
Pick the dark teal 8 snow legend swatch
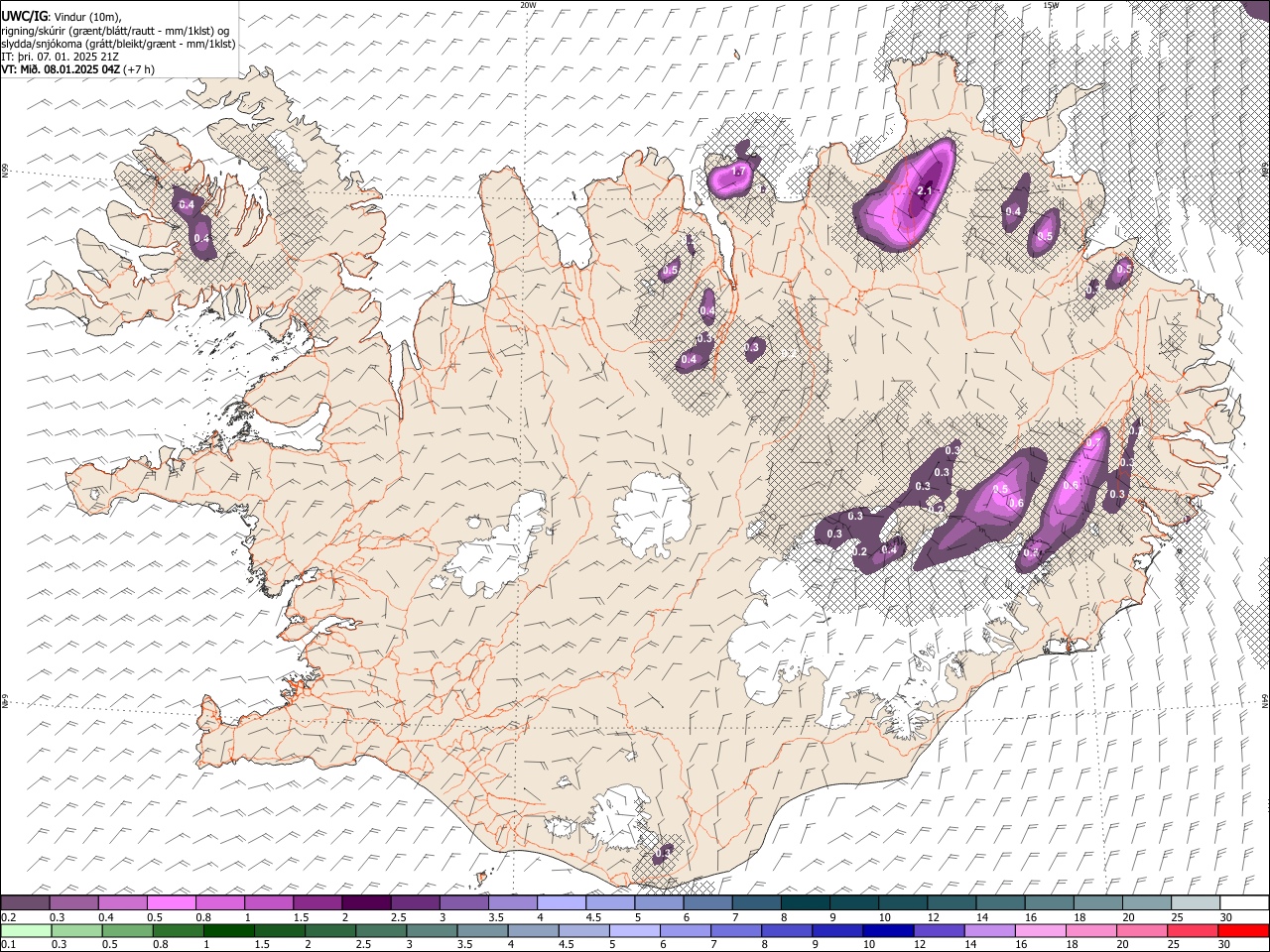pyautogui.click(x=805, y=902)
